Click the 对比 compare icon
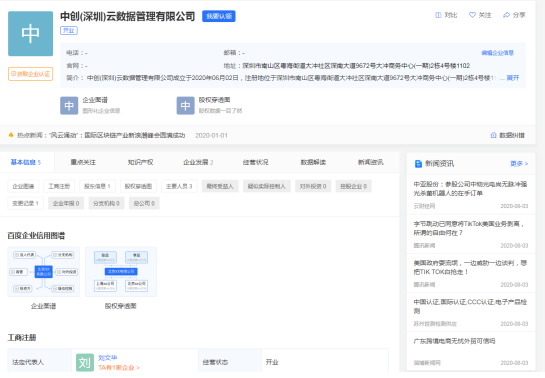Image resolution: width=545 pixels, height=378 pixels. click(x=438, y=15)
